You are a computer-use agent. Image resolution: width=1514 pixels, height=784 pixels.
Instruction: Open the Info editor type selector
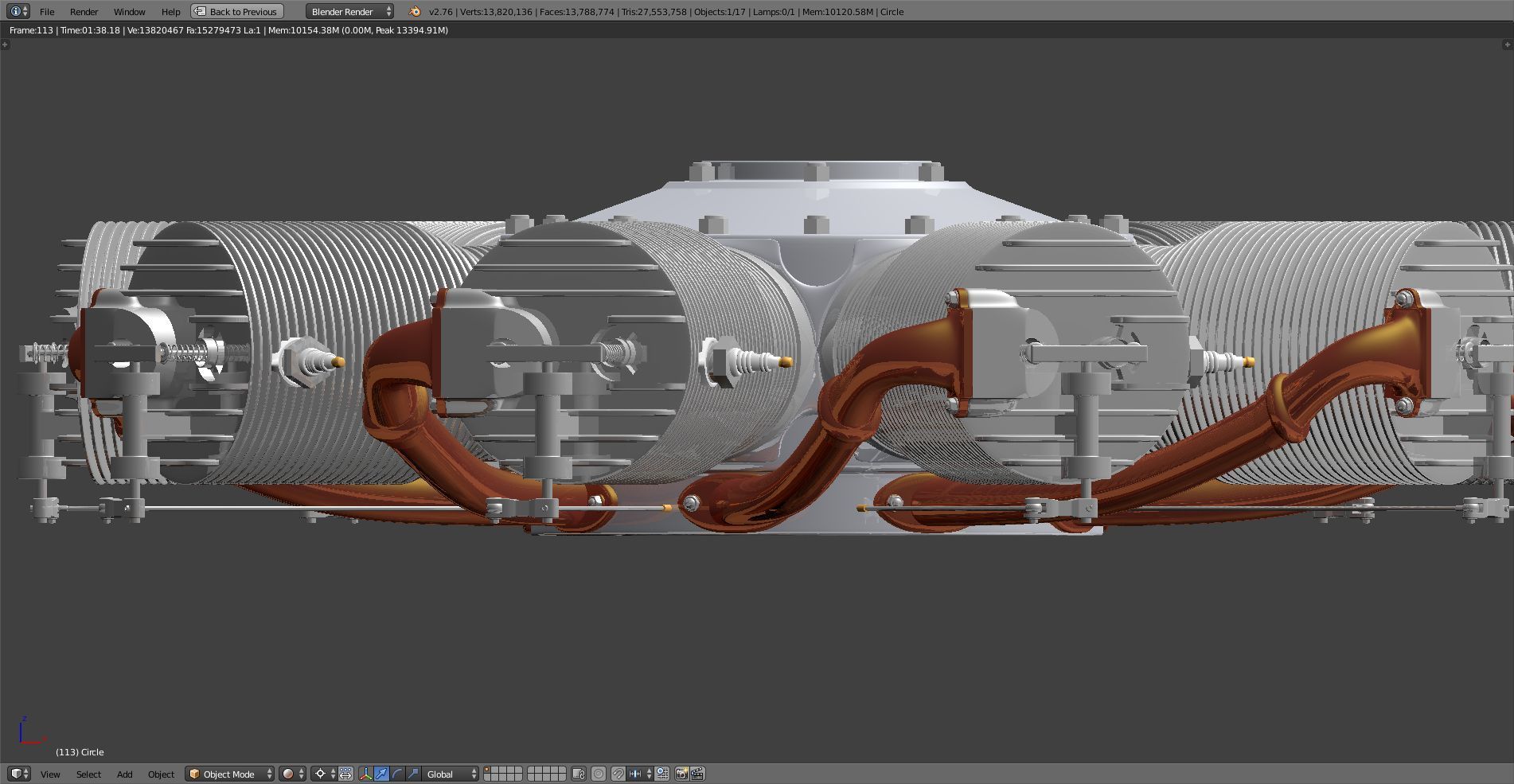click(x=18, y=11)
